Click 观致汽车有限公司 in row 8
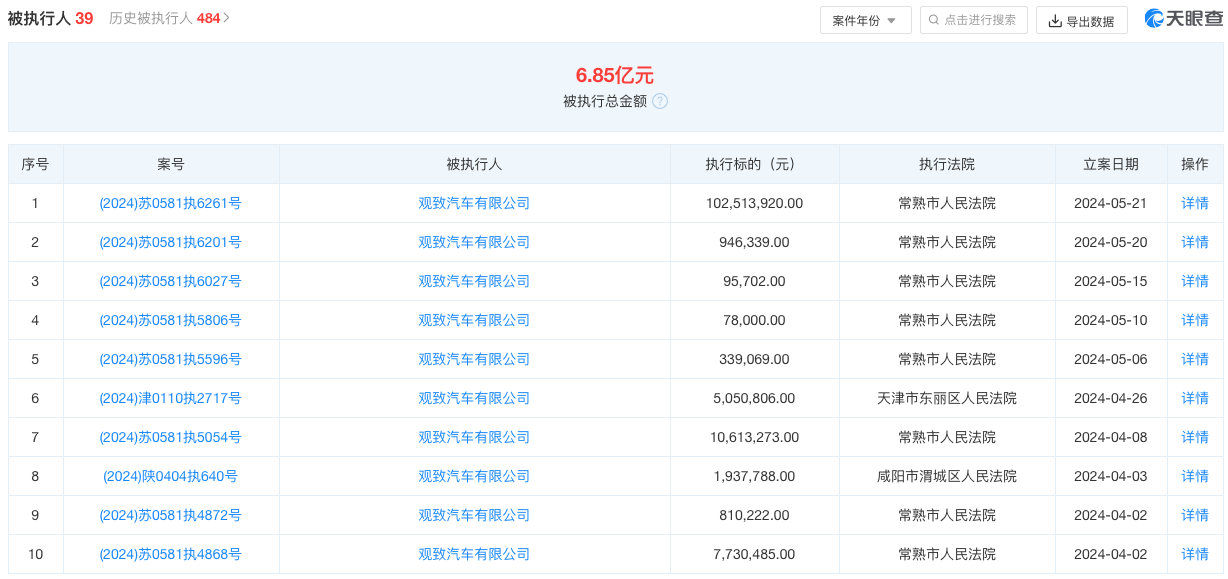1228x579 pixels. [x=474, y=476]
